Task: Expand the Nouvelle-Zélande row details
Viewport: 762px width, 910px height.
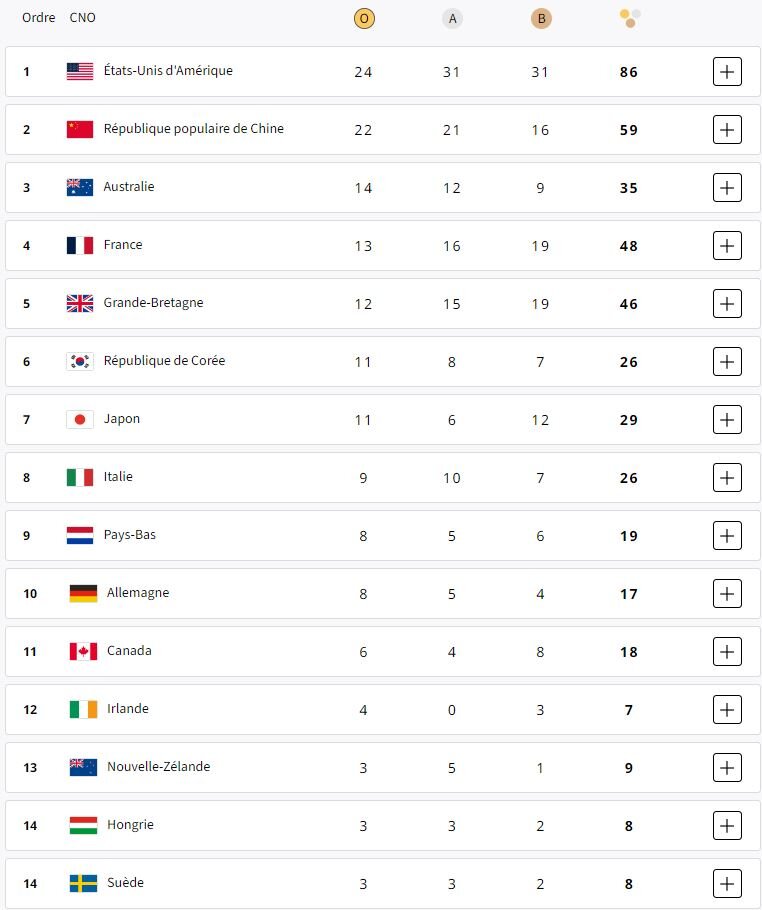Action: coord(727,768)
